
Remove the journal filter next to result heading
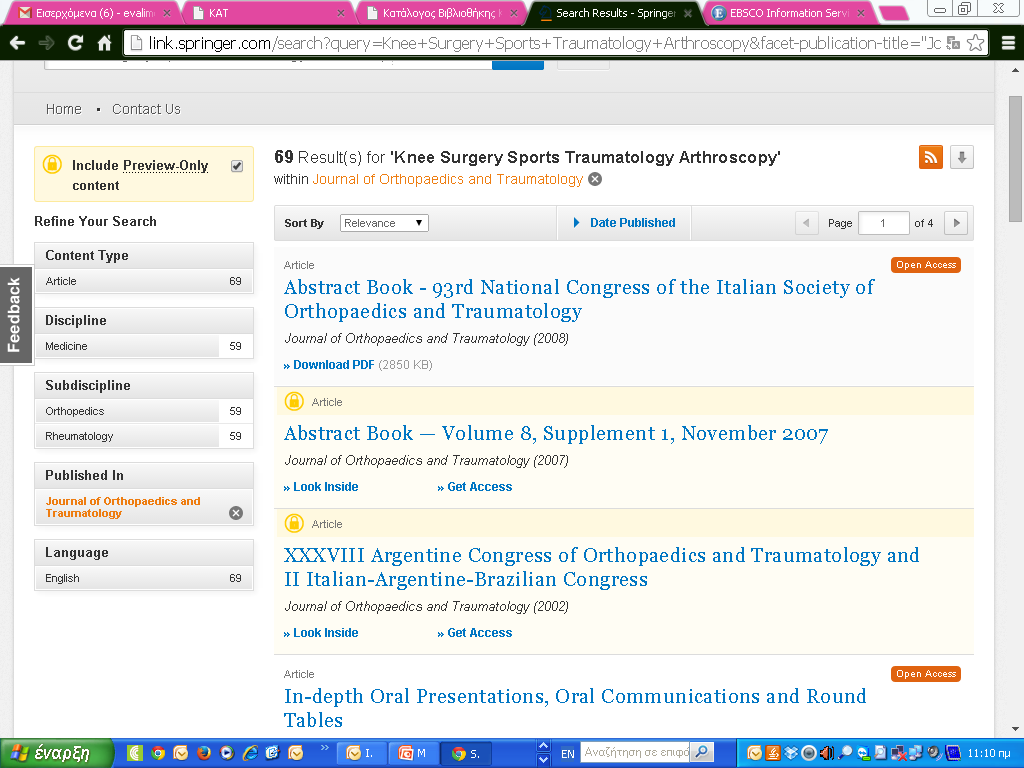(x=595, y=179)
